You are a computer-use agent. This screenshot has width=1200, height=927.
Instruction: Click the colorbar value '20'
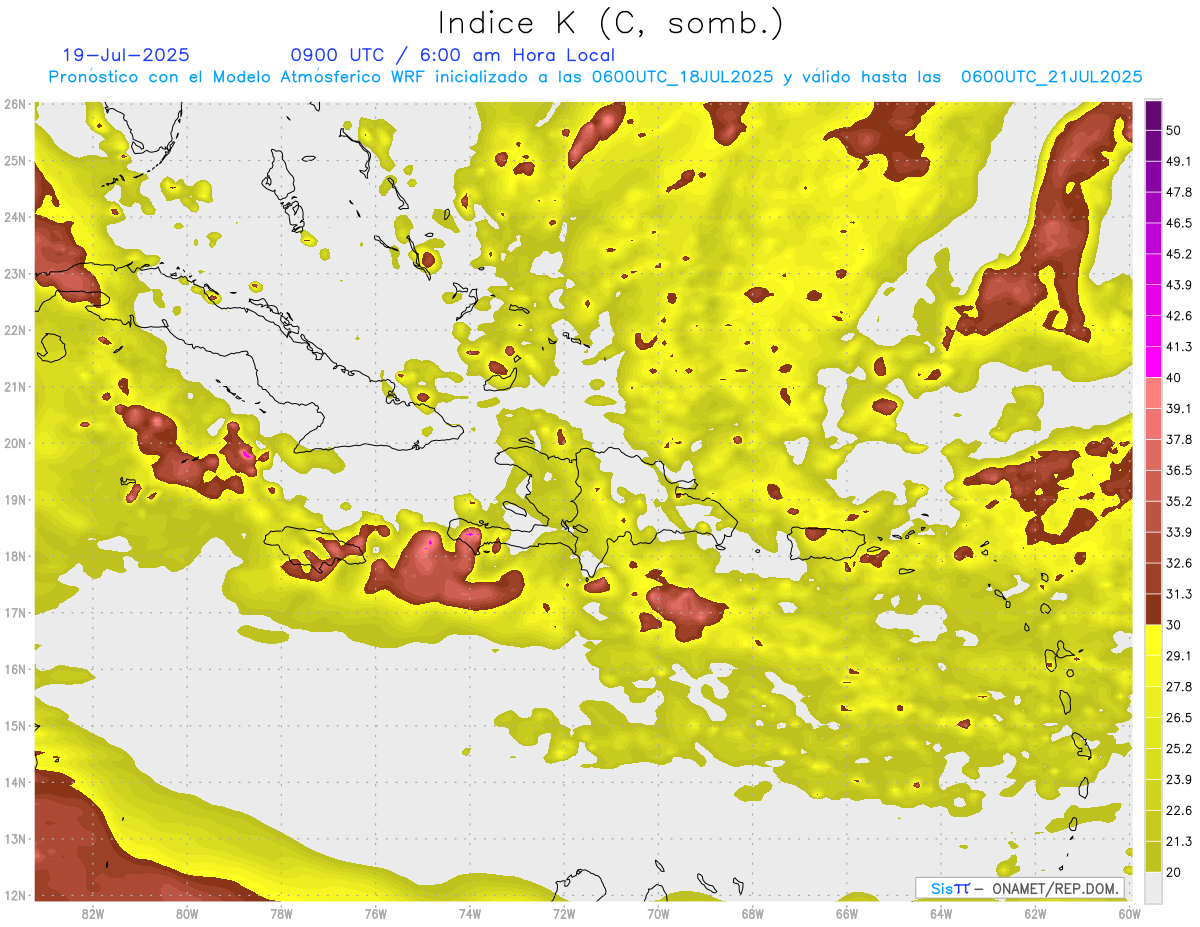[1174, 872]
